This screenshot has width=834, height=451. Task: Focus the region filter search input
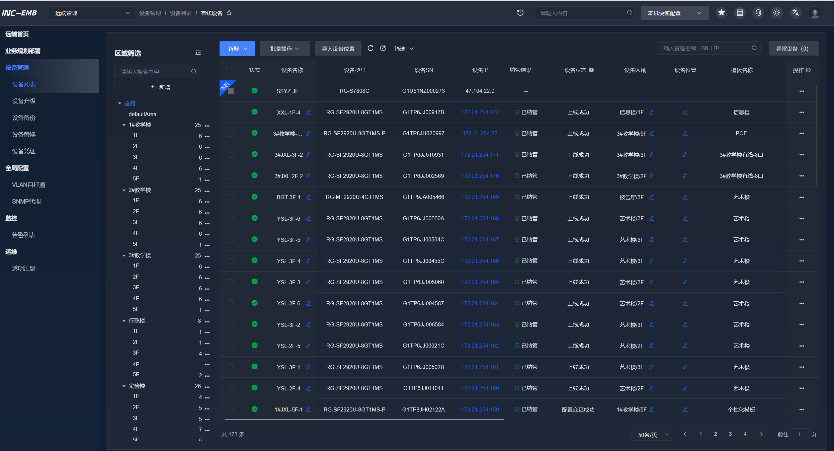tap(157, 71)
